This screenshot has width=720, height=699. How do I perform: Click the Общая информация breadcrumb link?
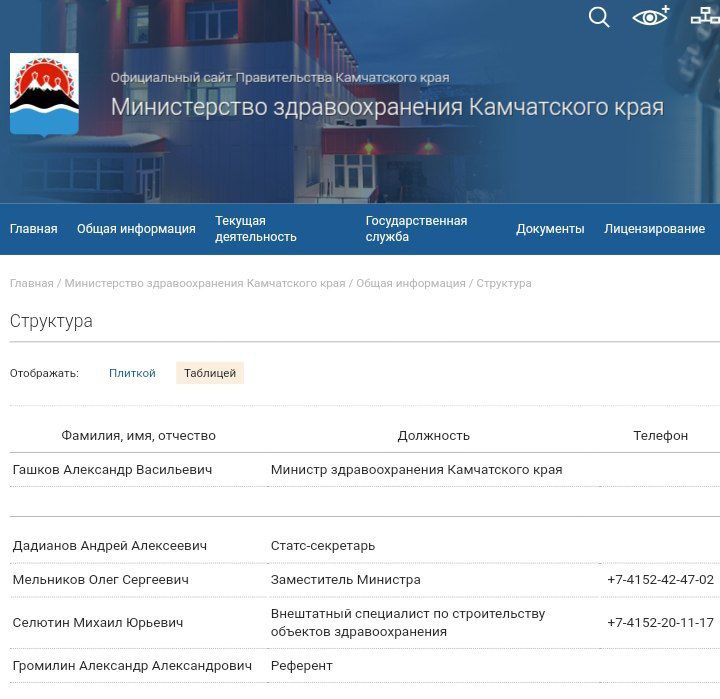click(410, 283)
